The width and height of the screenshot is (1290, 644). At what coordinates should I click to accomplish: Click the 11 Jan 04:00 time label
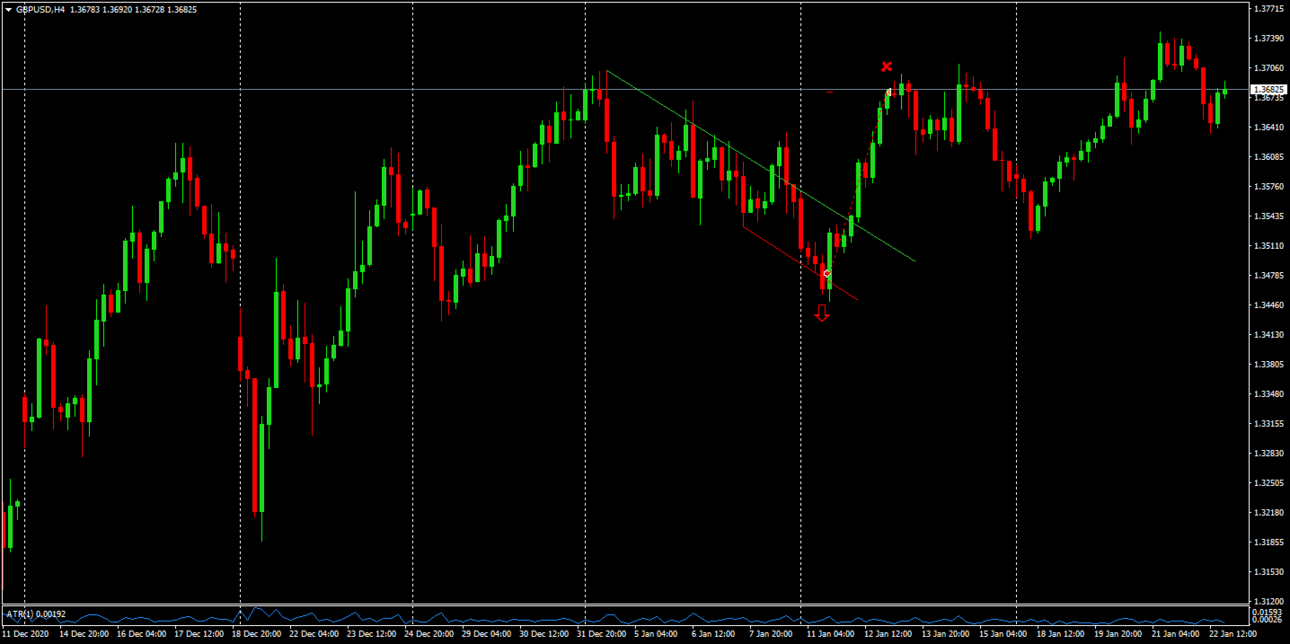tap(831, 634)
